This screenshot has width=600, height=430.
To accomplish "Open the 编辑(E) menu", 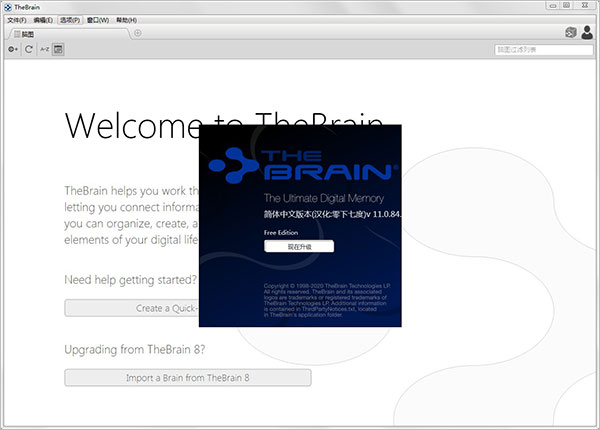I will [x=43, y=20].
